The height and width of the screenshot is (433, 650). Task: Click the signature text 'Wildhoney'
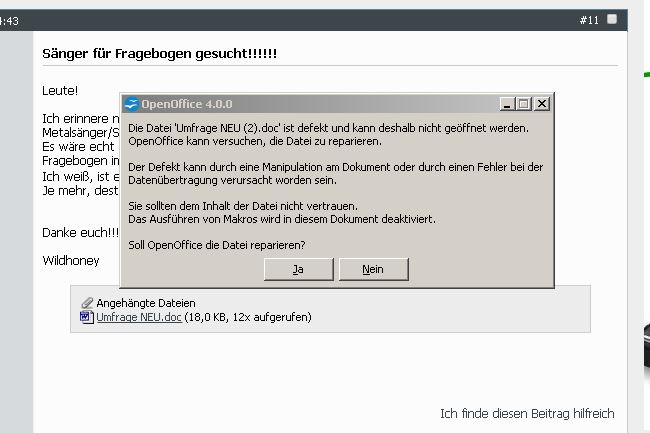71,261
